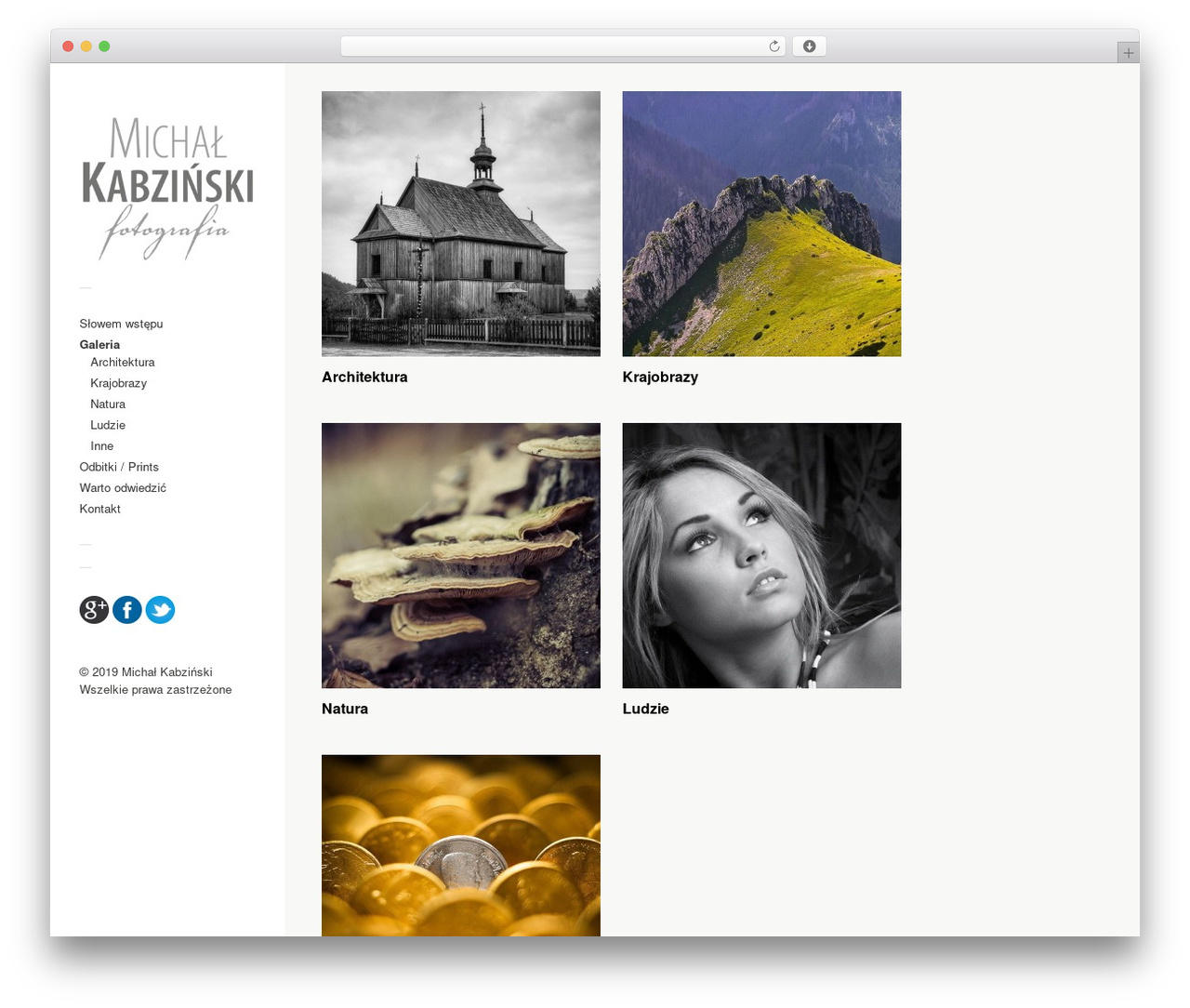
Task: Navigate to the Kontakt page
Action: (x=99, y=509)
